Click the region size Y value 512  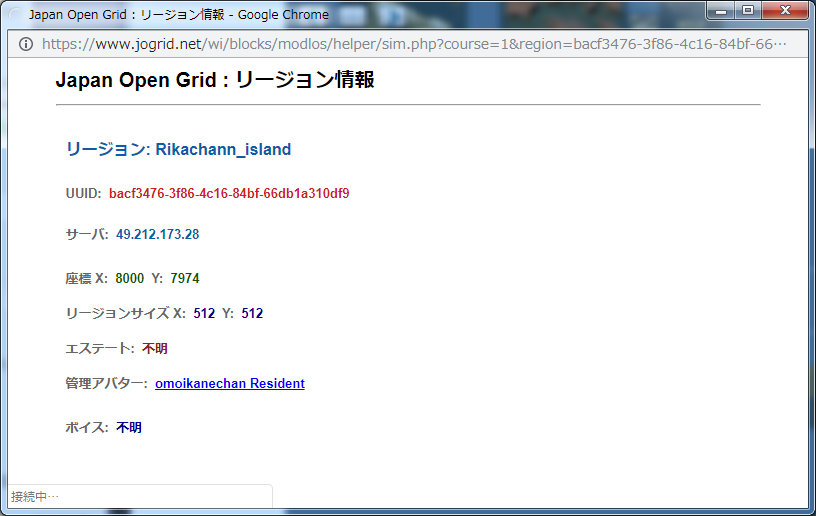click(252, 313)
